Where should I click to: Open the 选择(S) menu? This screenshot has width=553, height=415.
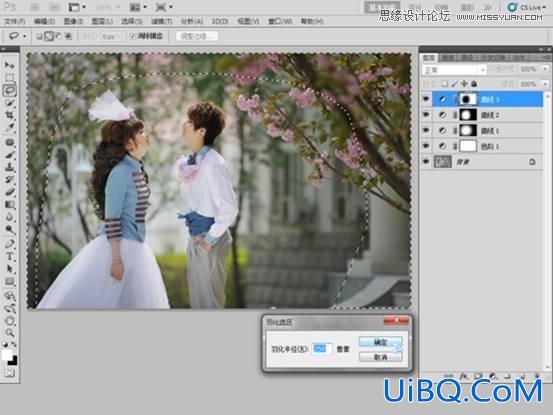(x=132, y=22)
